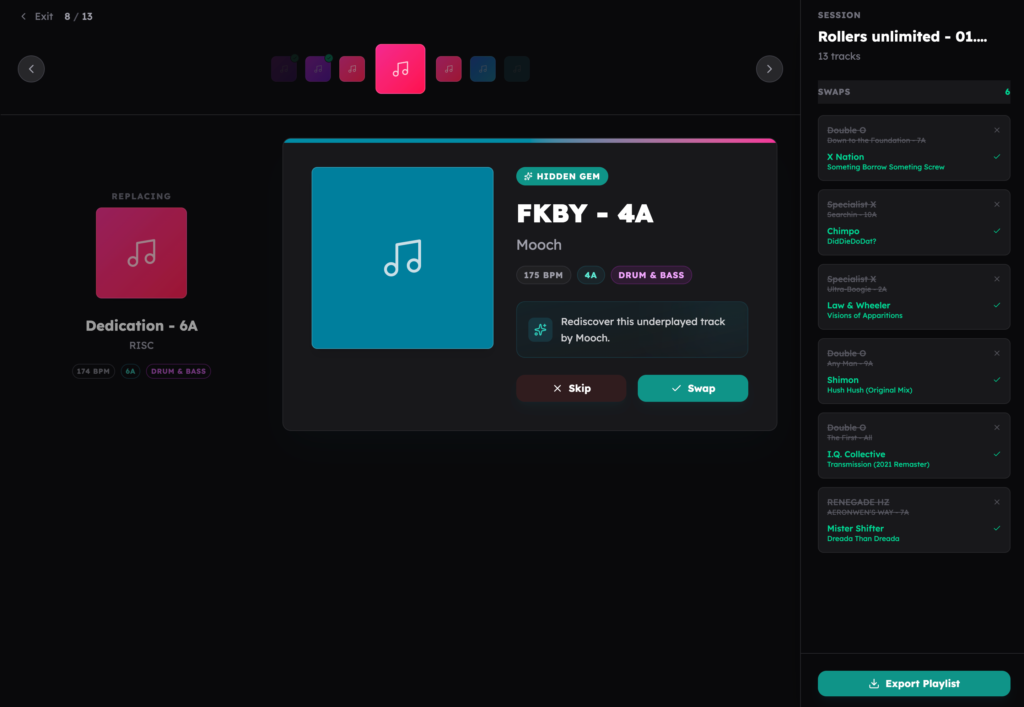Remove the Shimon swap entry
Image resolution: width=1024 pixels, height=707 pixels.
996,353
